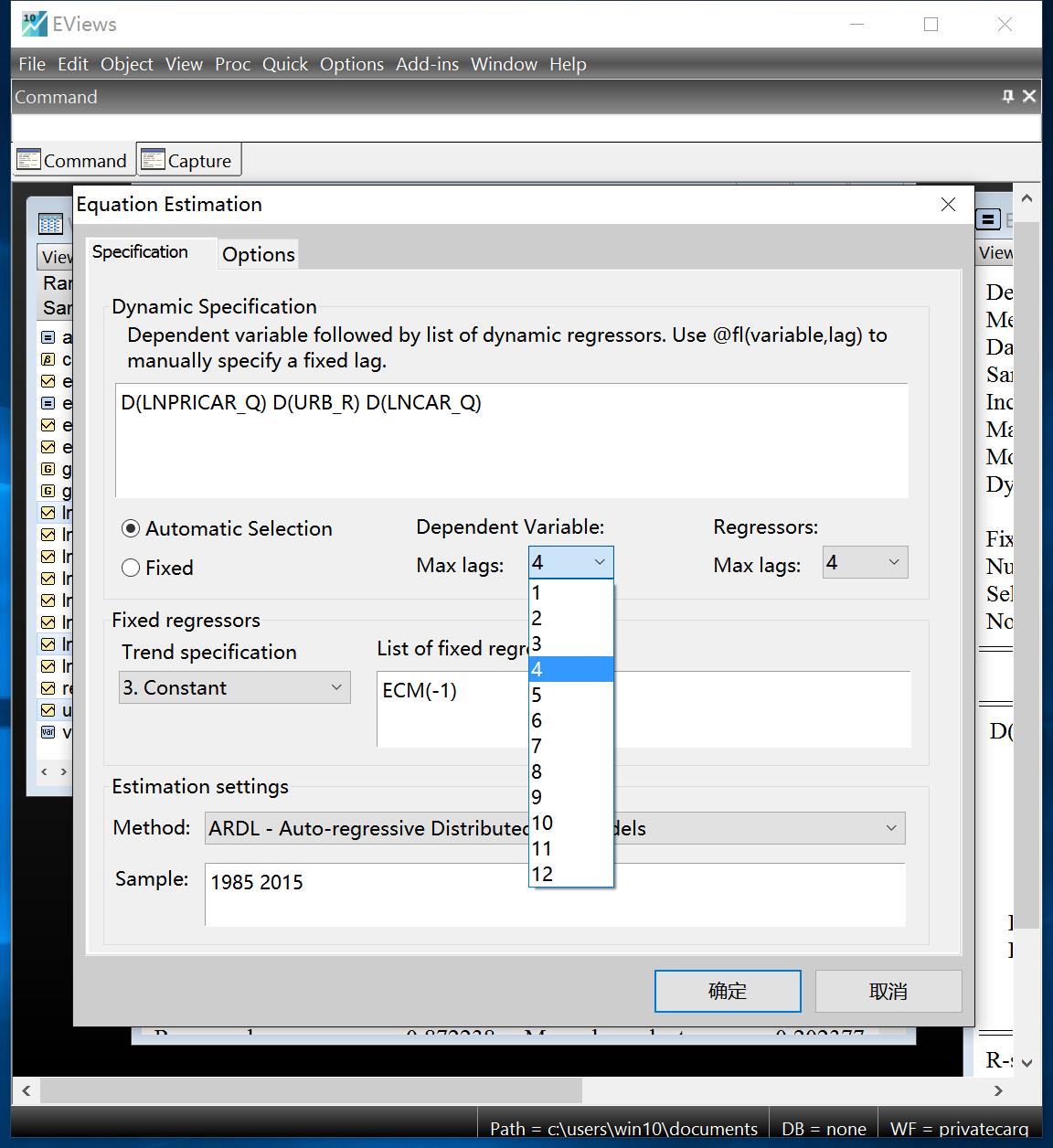Click the main horizontal scrollbar left arrow

click(x=26, y=1090)
